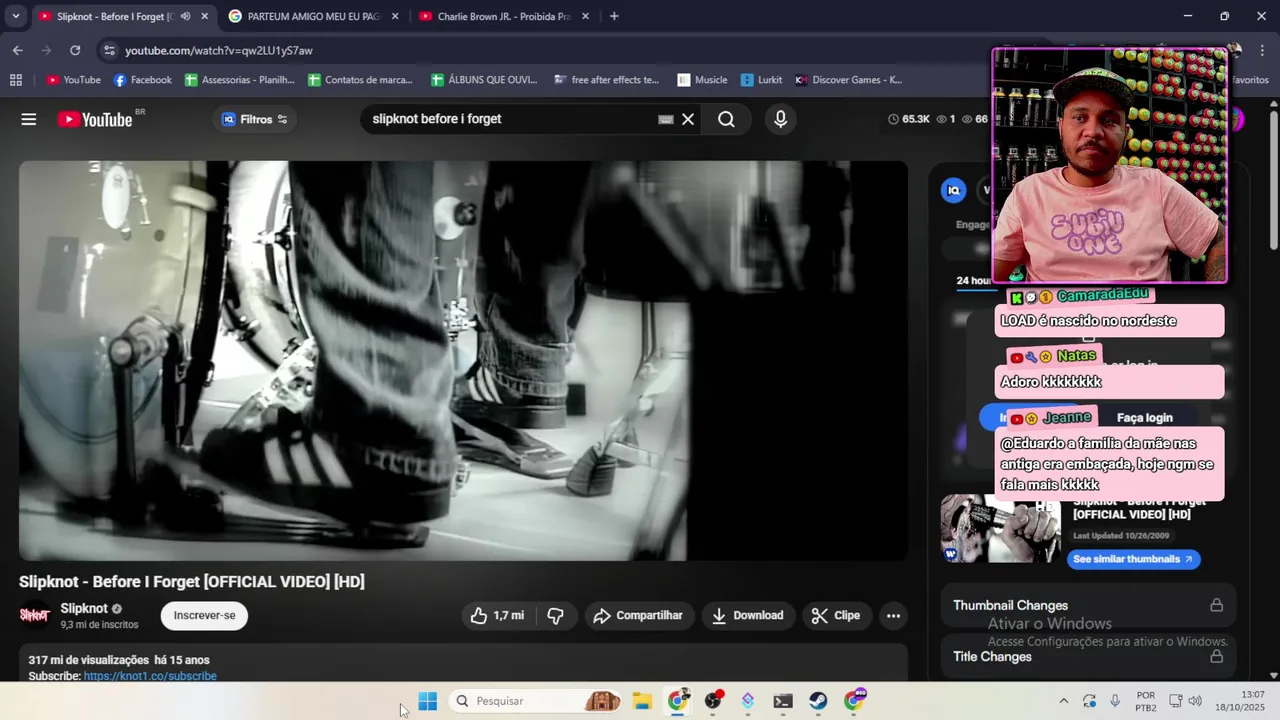This screenshot has width=1280, height=720.
Task: Open the Filtros filter options
Action: (254, 119)
